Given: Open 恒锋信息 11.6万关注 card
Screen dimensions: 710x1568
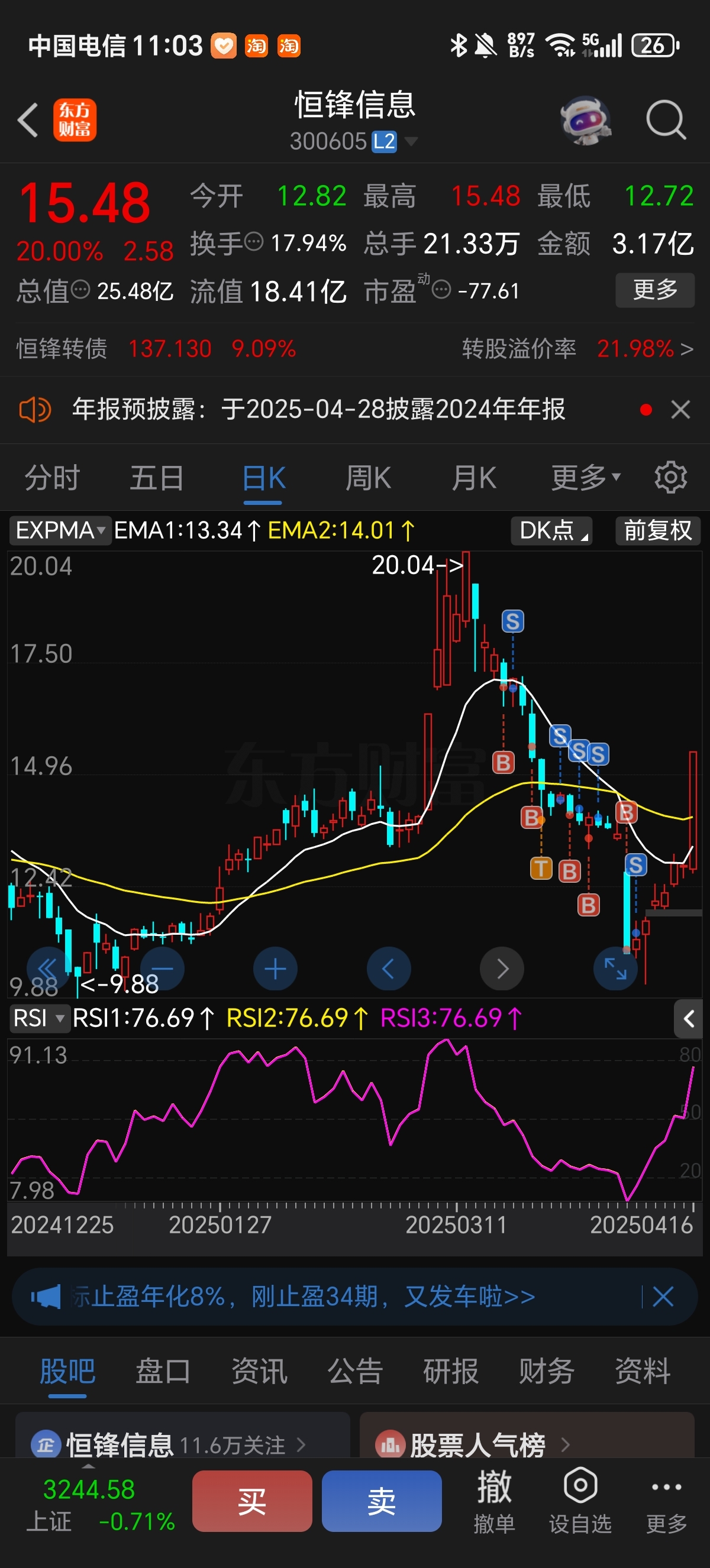Looking at the screenshot, I should (x=183, y=1437).
